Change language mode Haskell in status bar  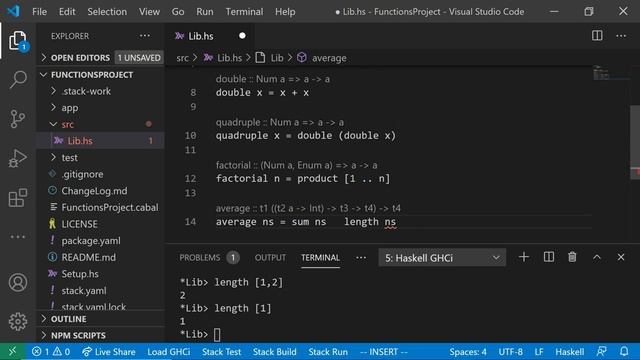click(x=569, y=351)
